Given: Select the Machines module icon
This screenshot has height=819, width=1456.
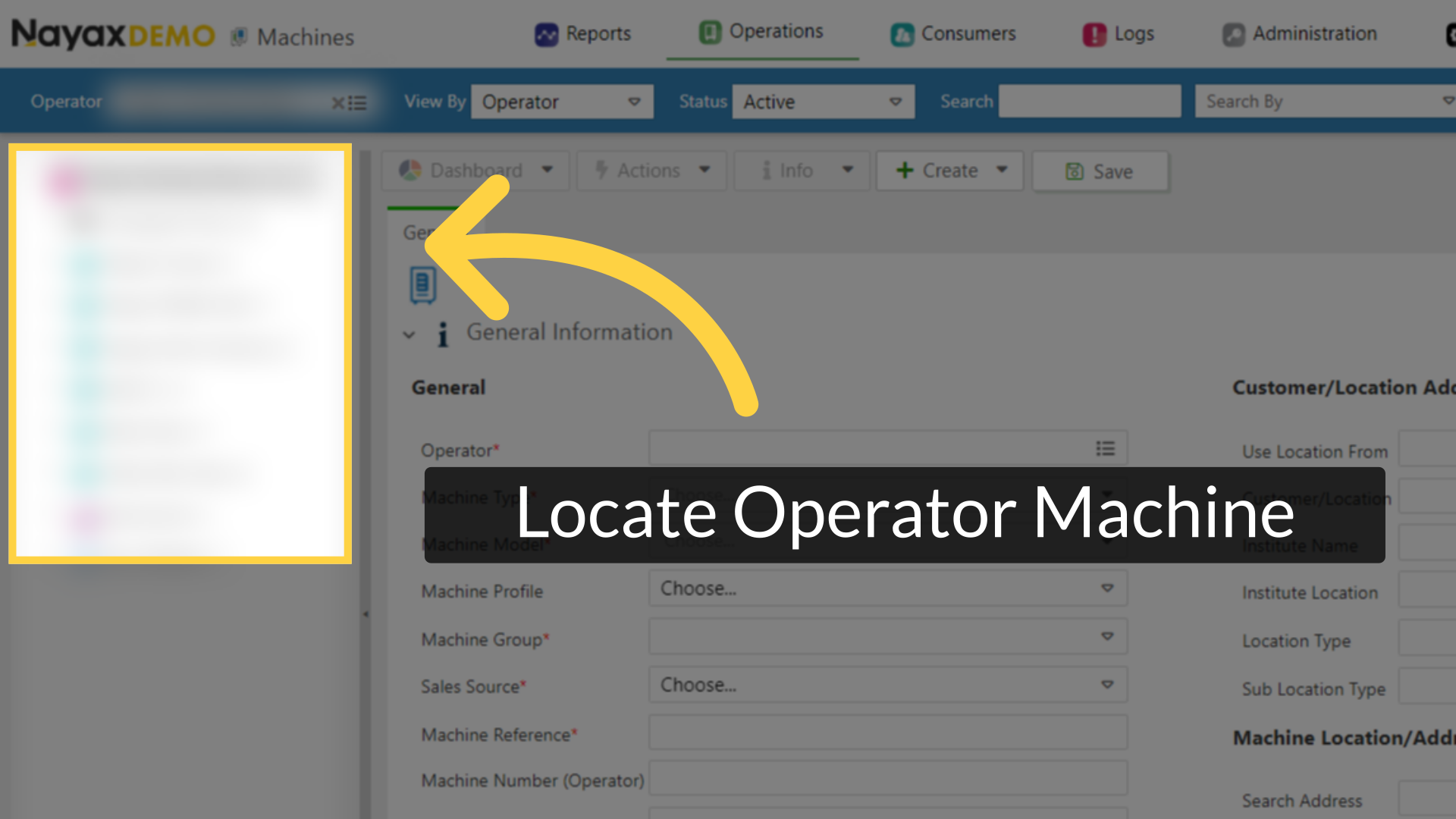Looking at the screenshot, I should (x=240, y=36).
